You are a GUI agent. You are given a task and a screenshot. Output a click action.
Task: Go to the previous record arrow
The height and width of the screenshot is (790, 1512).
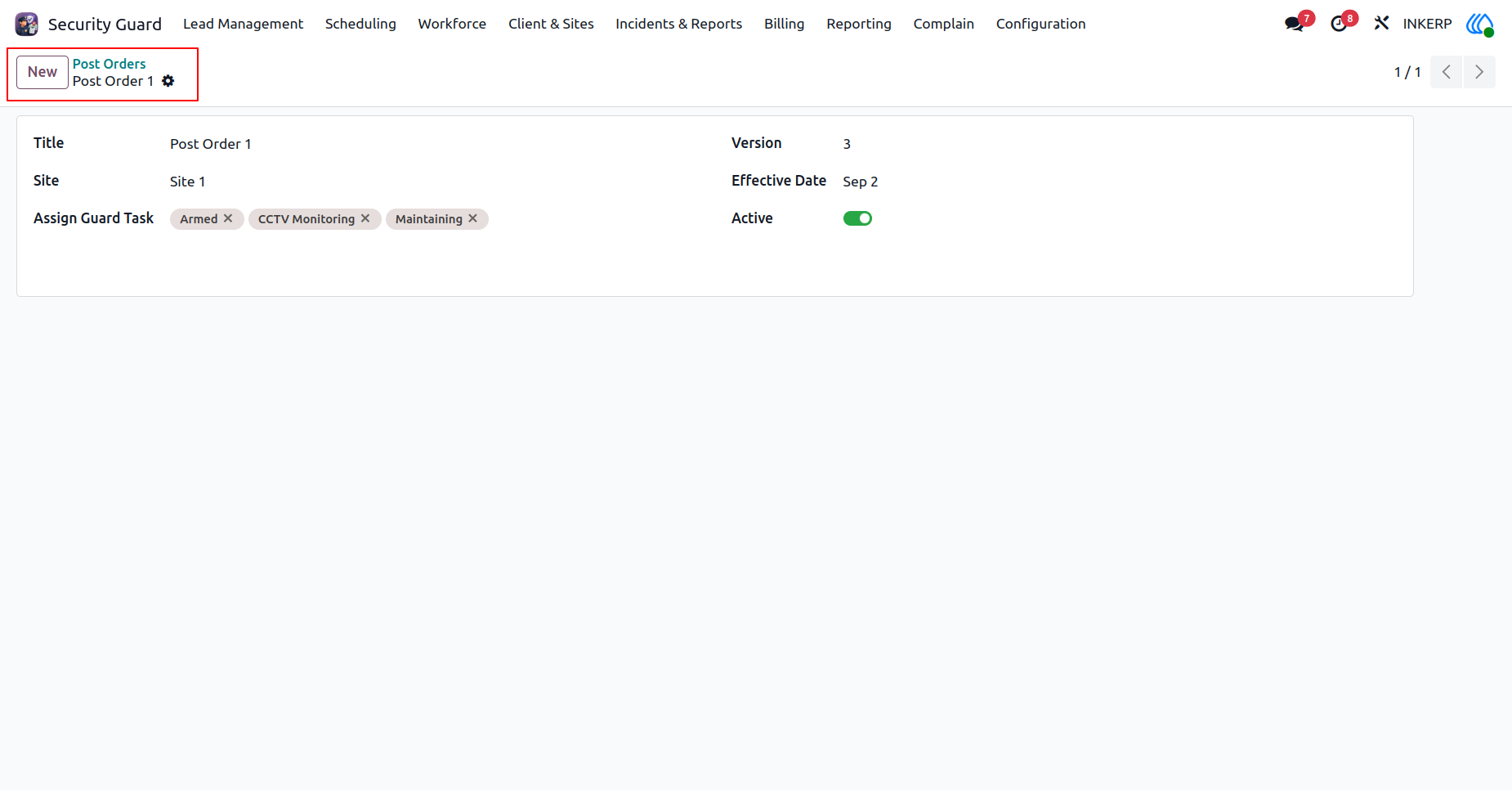[x=1446, y=72]
